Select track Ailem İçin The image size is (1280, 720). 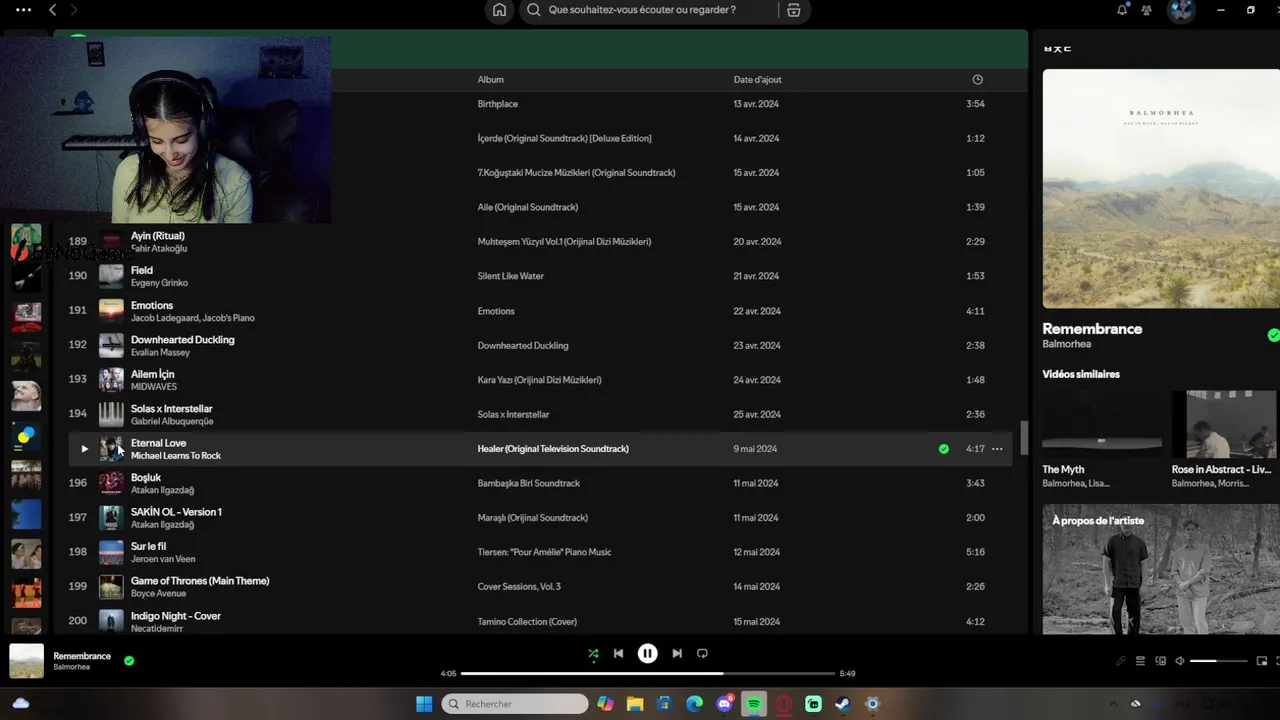(x=152, y=374)
